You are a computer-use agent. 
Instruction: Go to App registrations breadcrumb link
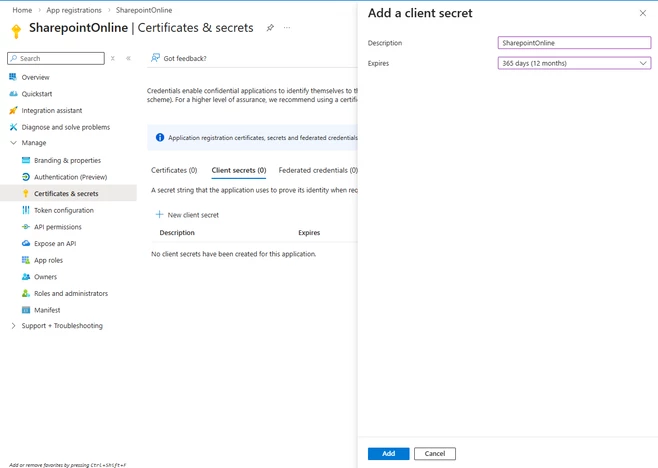[x=74, y=10]
